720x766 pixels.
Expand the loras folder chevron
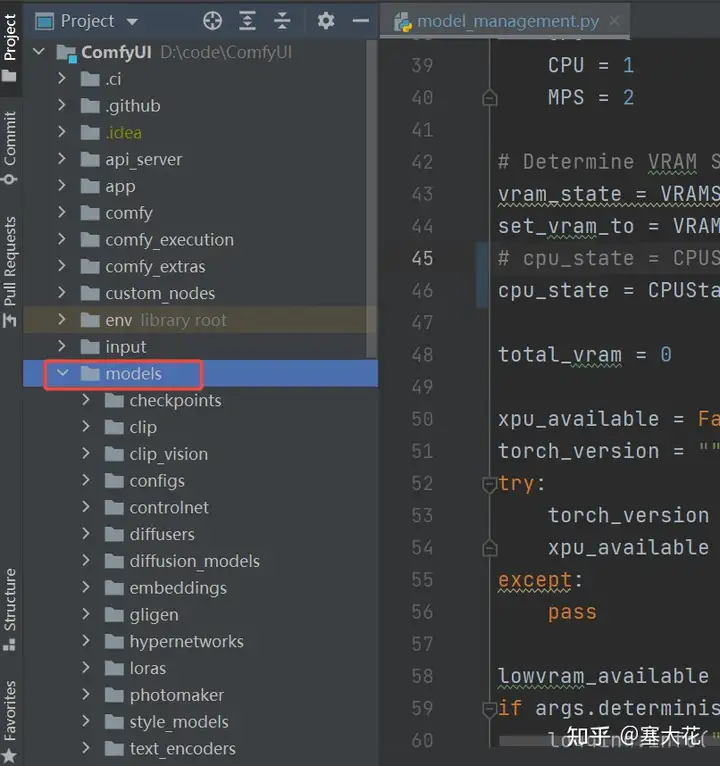(86, 667)
